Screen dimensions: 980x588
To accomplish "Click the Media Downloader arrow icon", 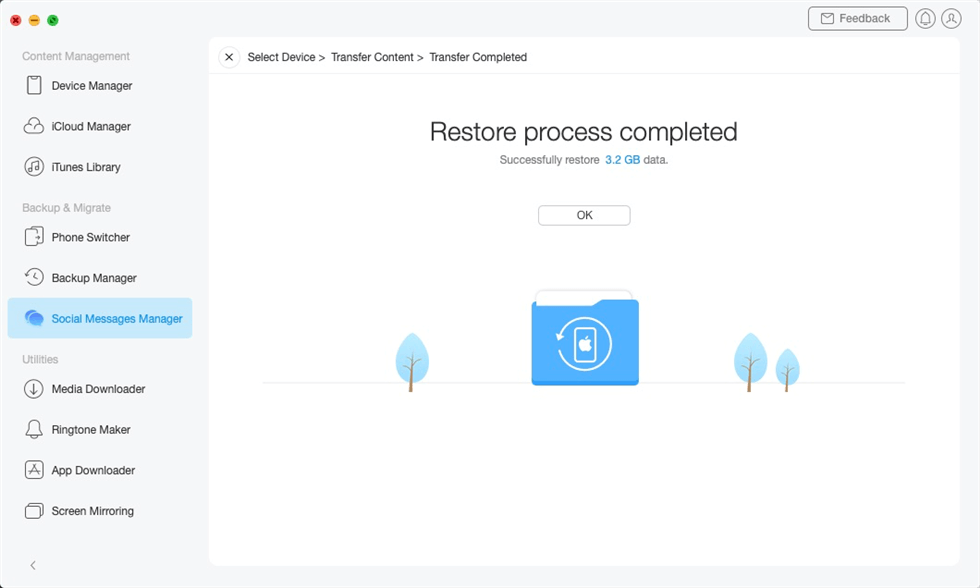I will point(34,389).
